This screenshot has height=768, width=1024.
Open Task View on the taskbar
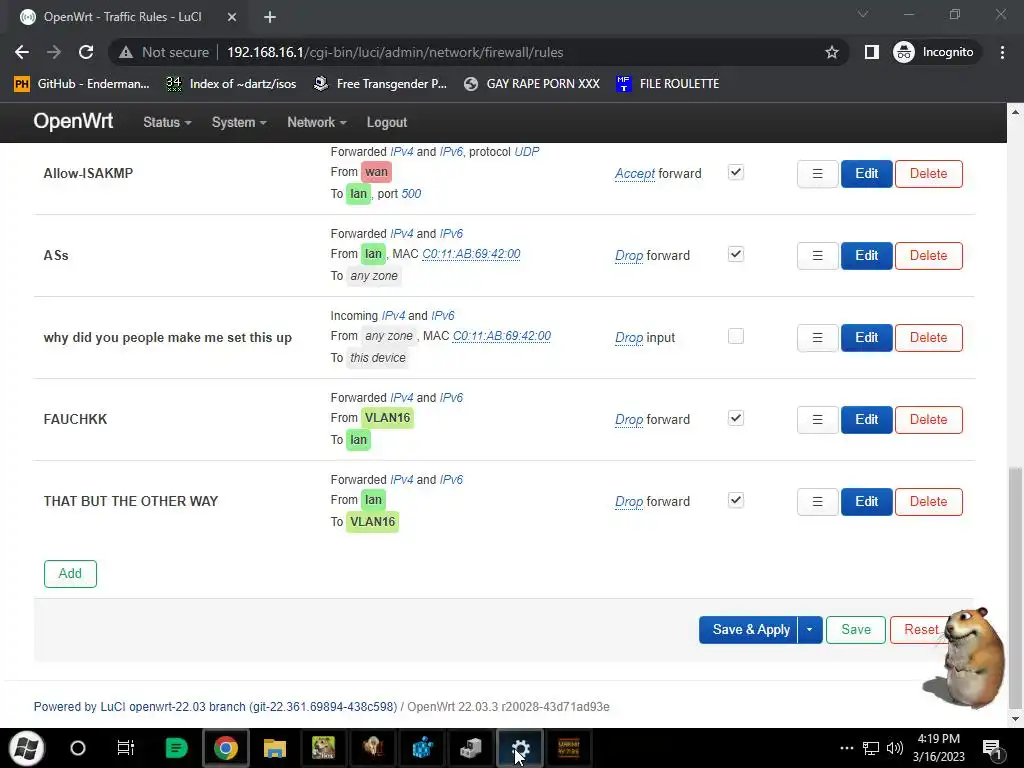point(125,748)
